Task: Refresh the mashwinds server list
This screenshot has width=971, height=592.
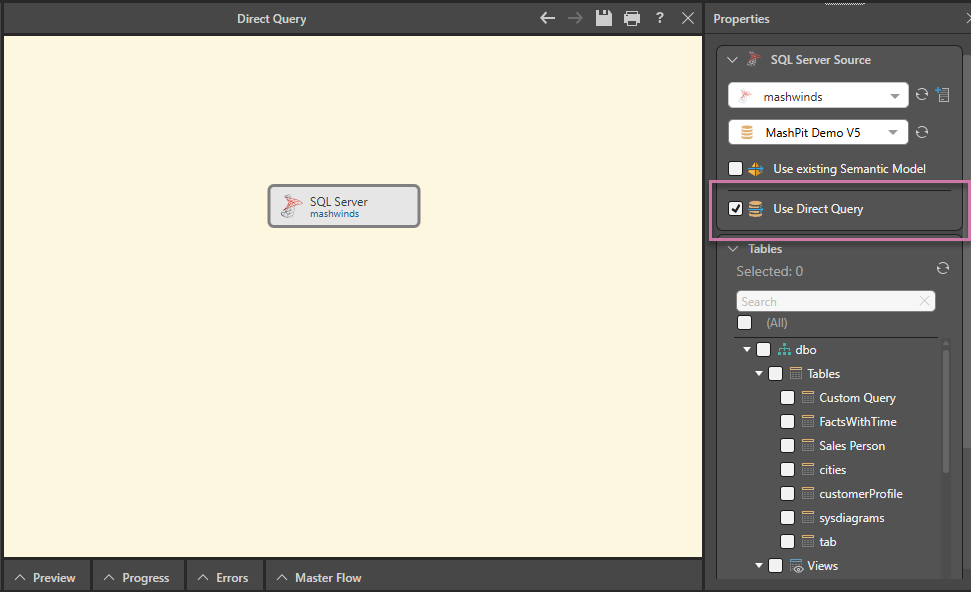Action: (922, 95)
